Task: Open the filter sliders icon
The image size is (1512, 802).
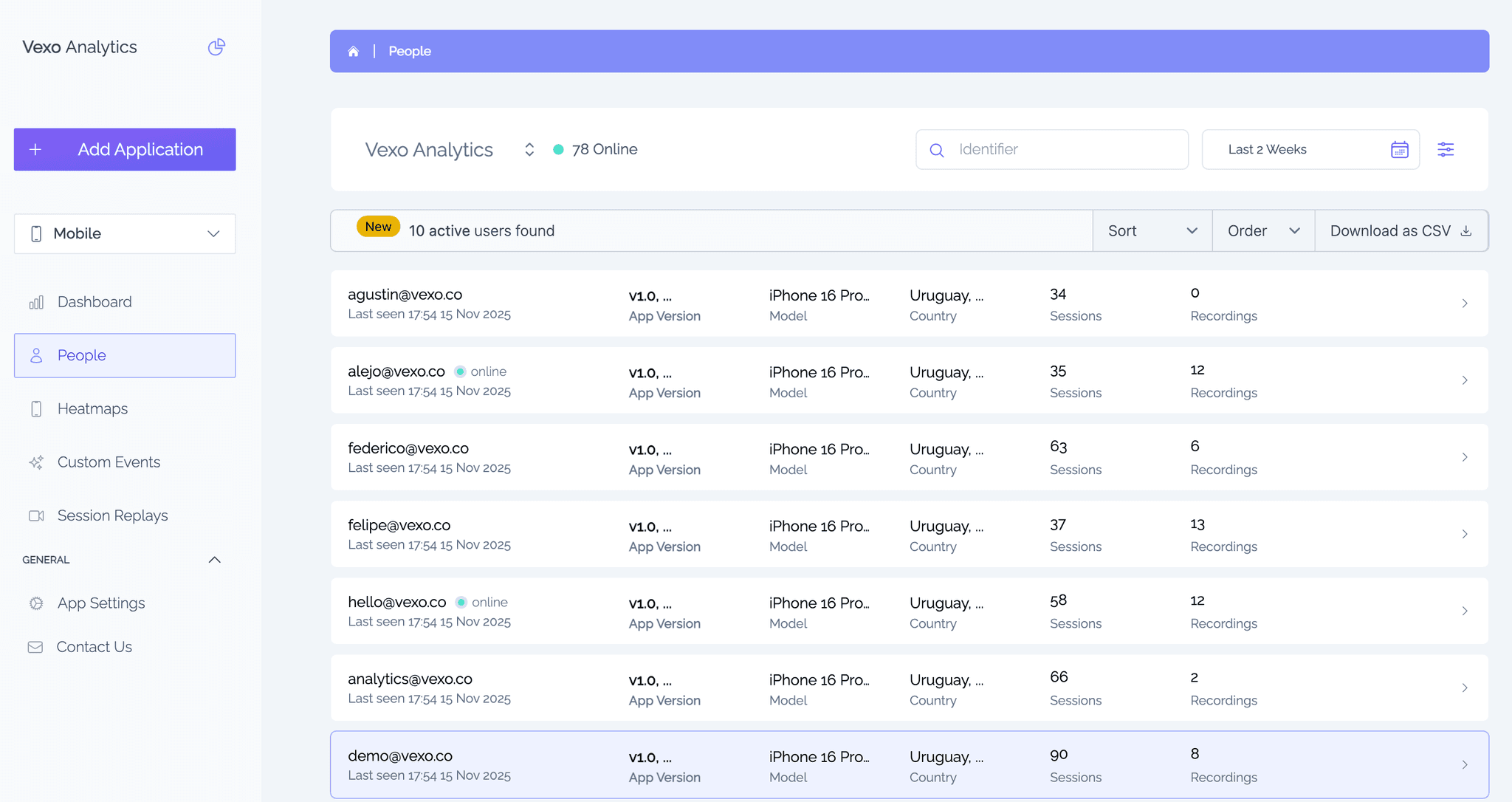Action: coord(1446,149)
